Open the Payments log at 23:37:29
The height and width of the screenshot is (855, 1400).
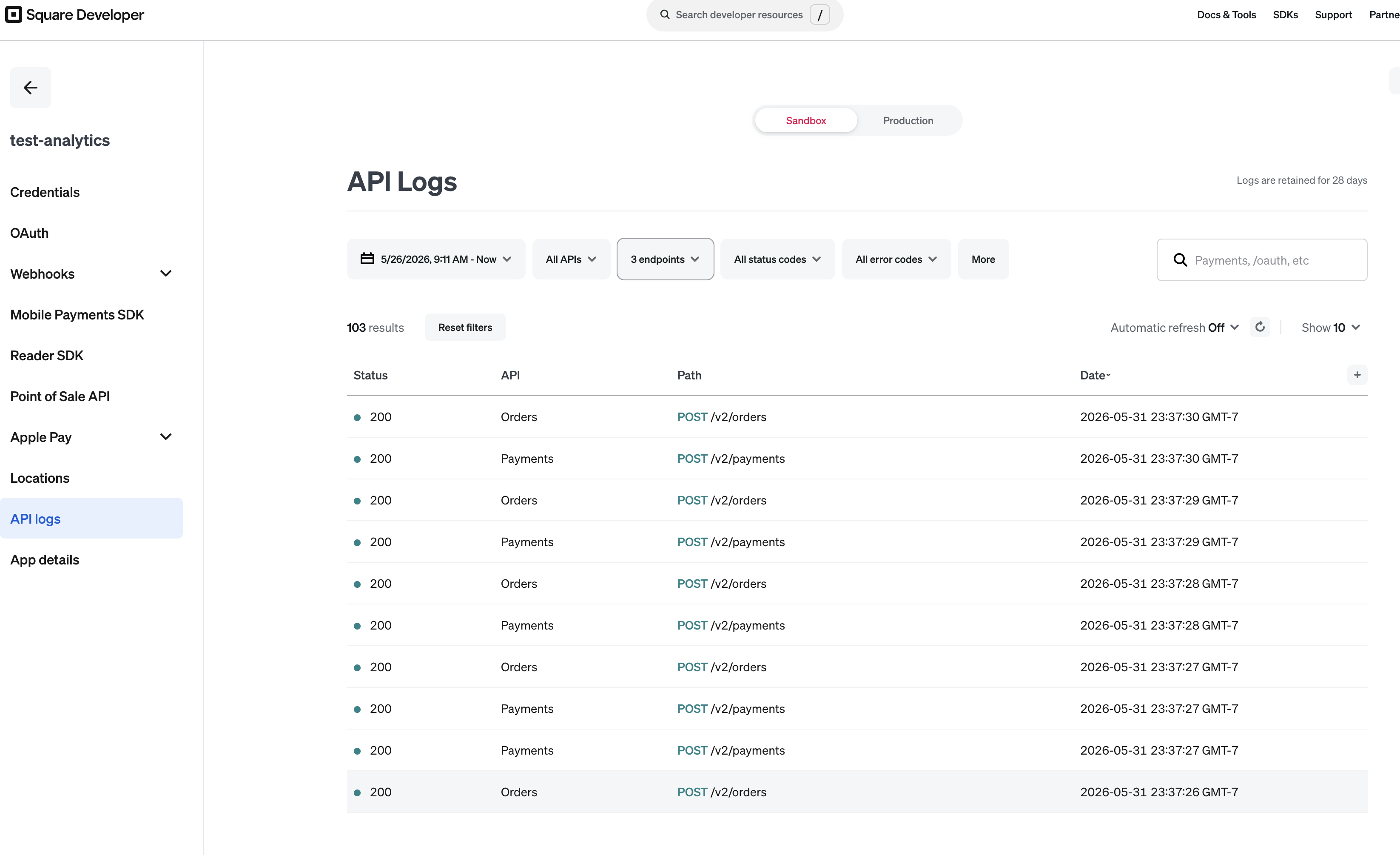(857, 542)
